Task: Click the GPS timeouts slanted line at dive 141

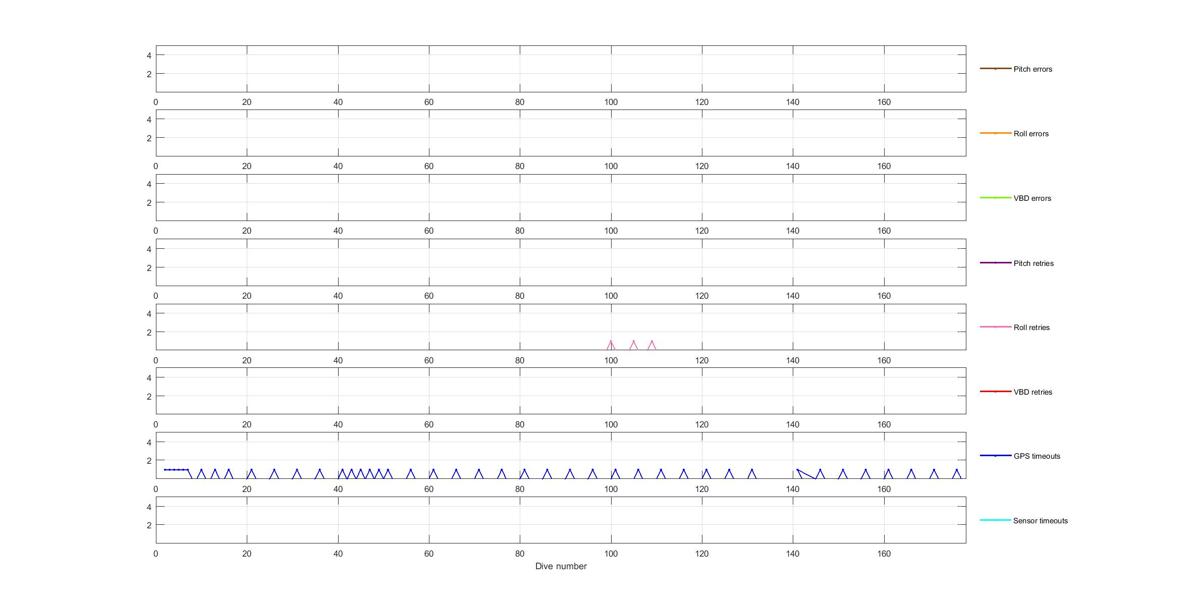Action: [805, 474]
